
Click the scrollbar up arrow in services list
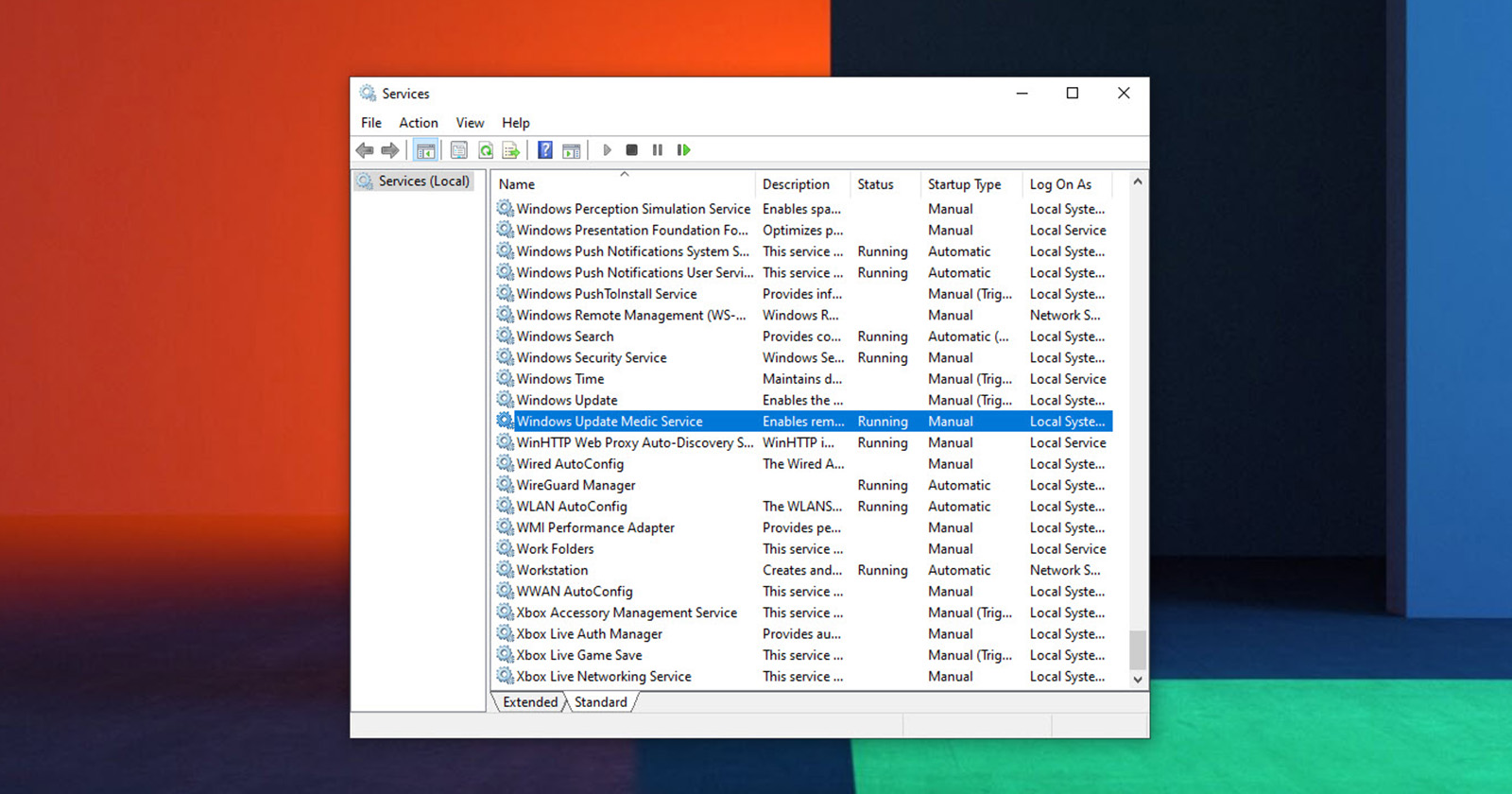(x=1138, y=181)
